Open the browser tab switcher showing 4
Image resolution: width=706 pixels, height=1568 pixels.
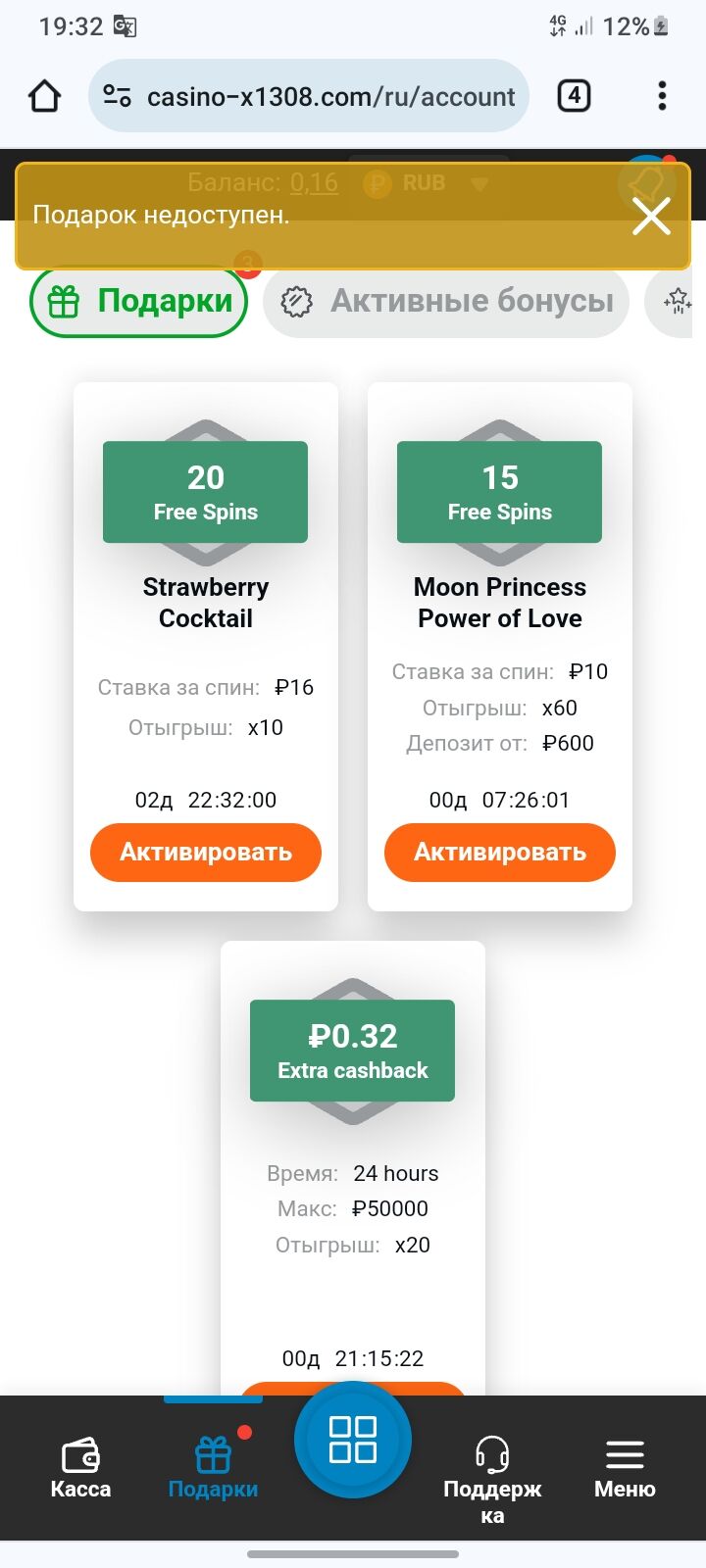574,96
